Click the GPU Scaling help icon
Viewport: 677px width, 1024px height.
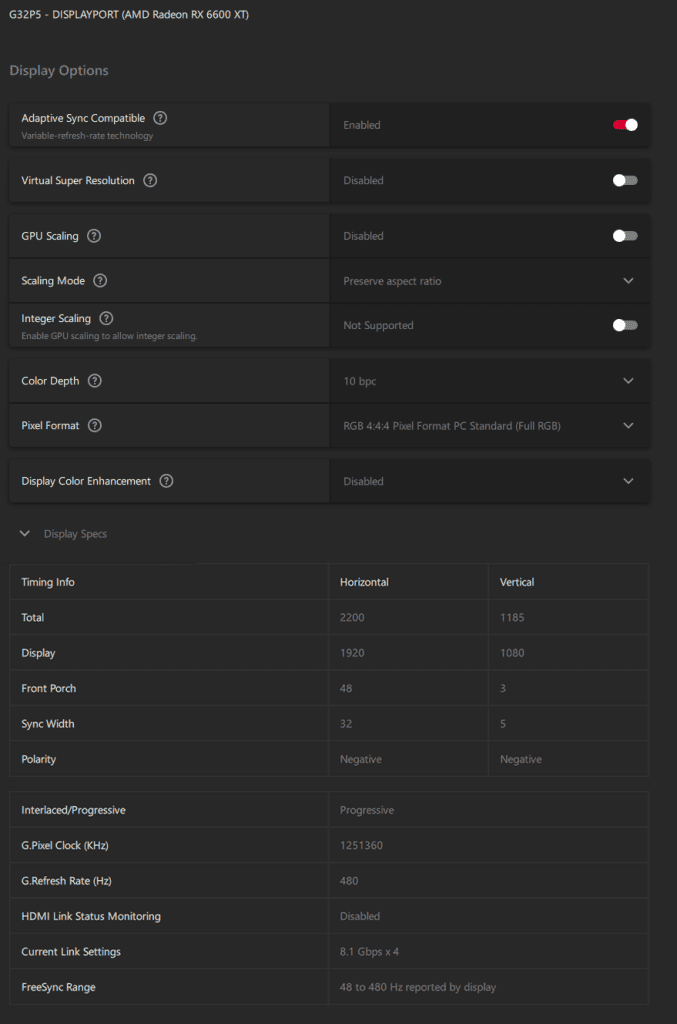tap(94, 236)
